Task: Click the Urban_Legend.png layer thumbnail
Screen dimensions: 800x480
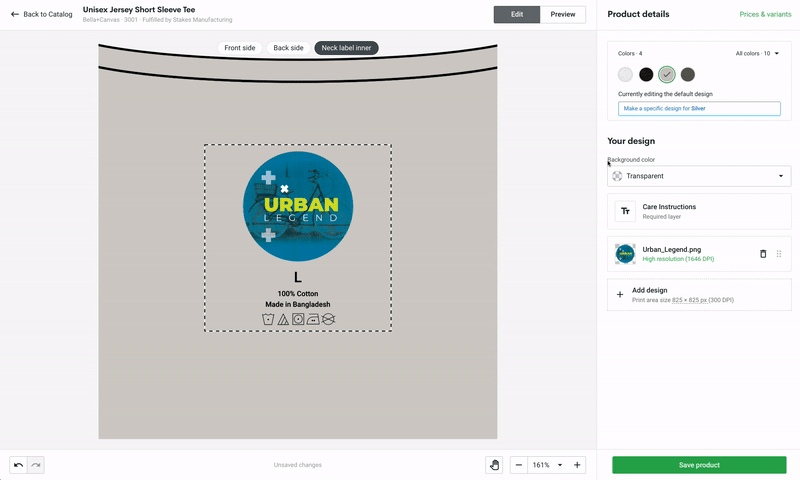Action: (625, 254)
